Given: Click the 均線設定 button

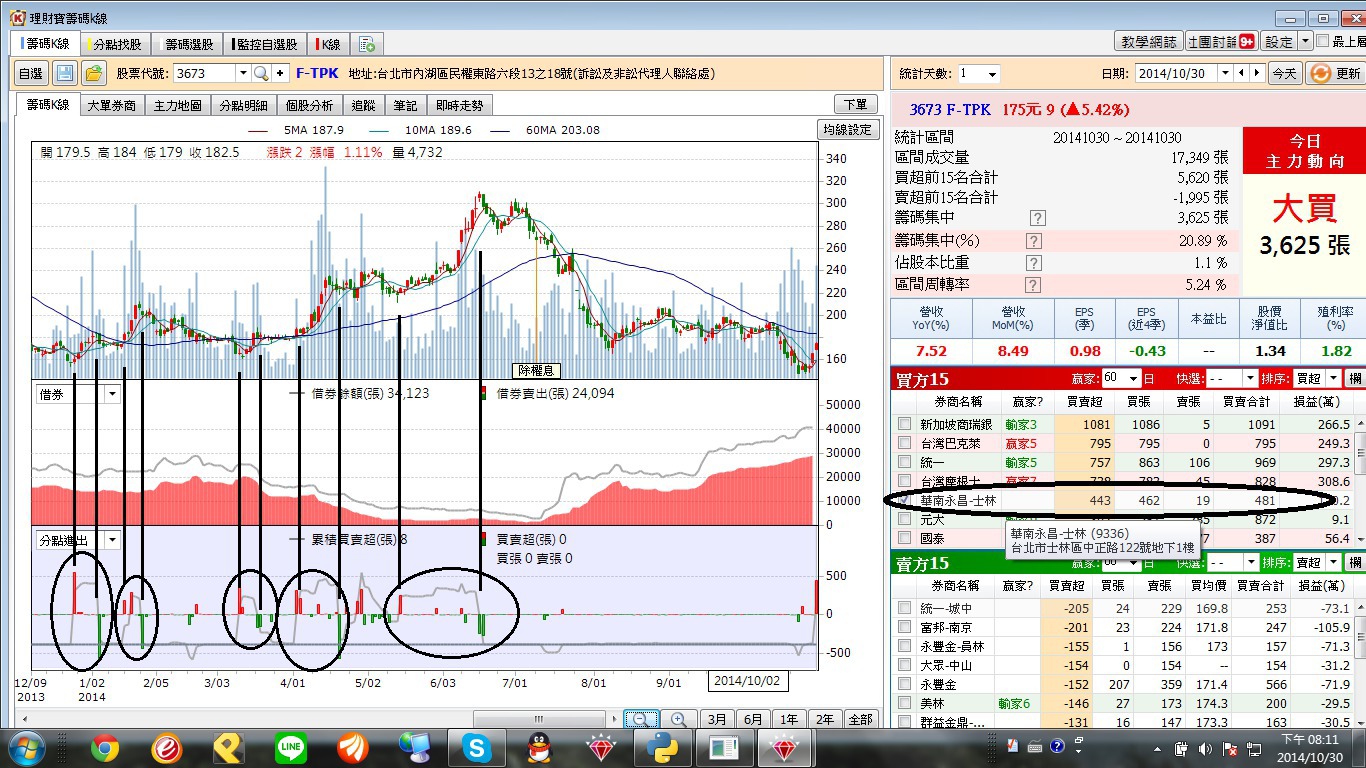Looking at the screenshot, I should (x=847, y=129).
